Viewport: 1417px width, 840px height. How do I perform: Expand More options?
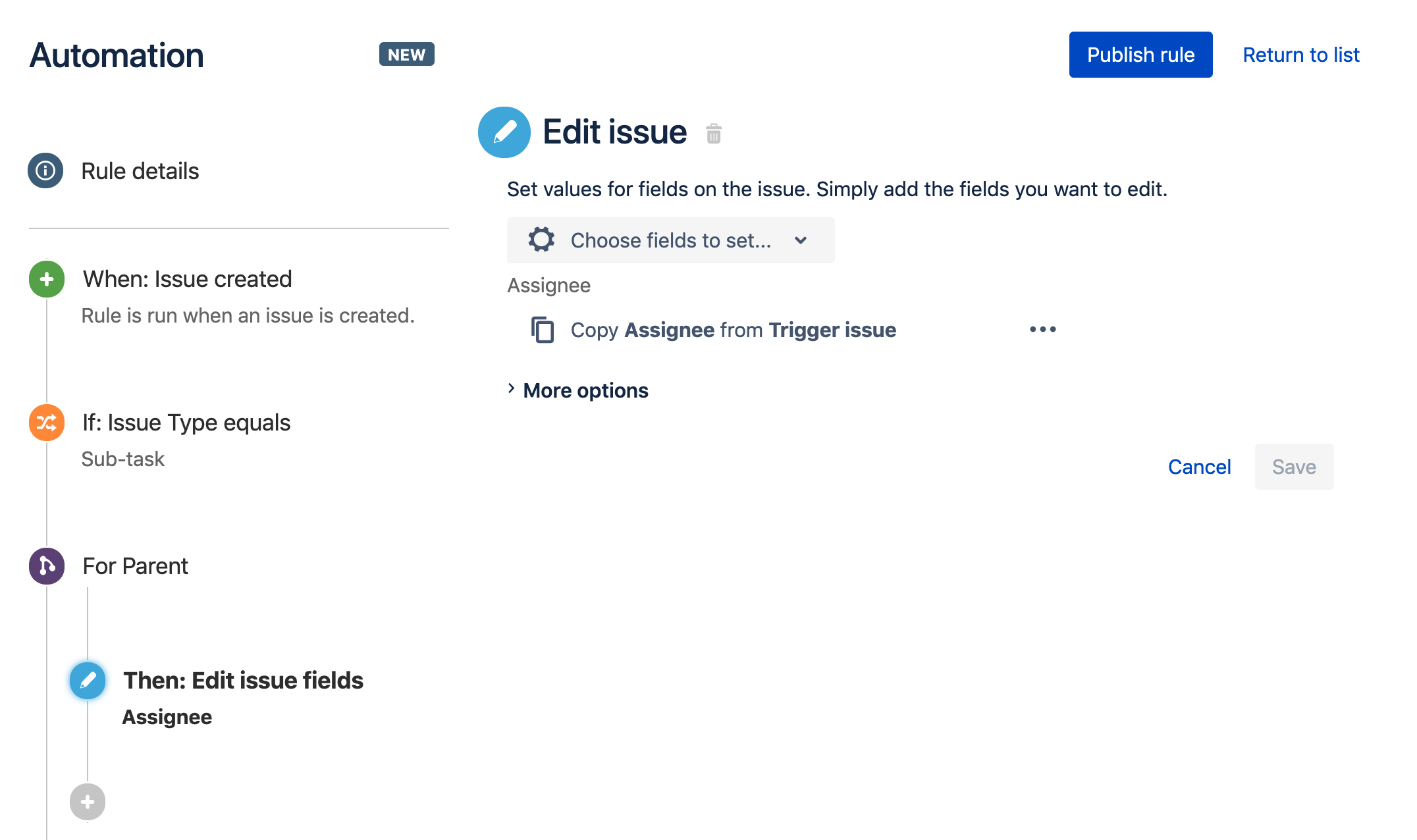pos(578,390)
